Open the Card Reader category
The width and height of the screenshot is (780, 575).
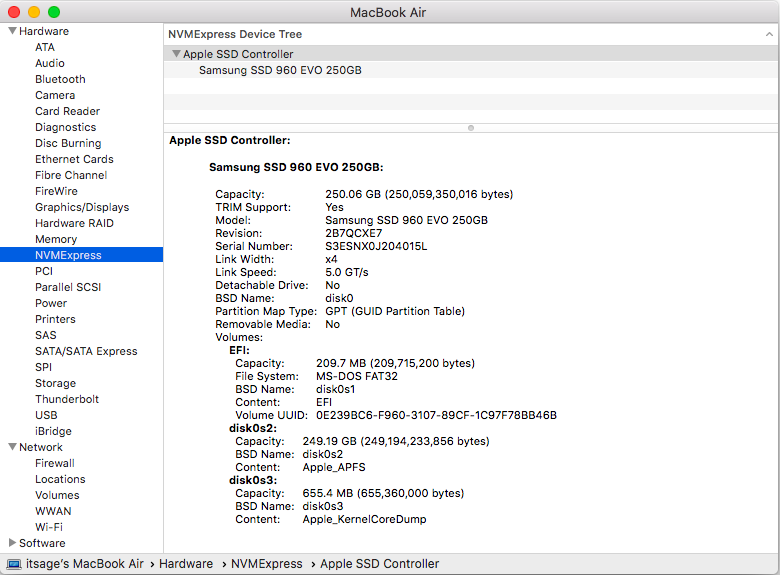(67, 111)
